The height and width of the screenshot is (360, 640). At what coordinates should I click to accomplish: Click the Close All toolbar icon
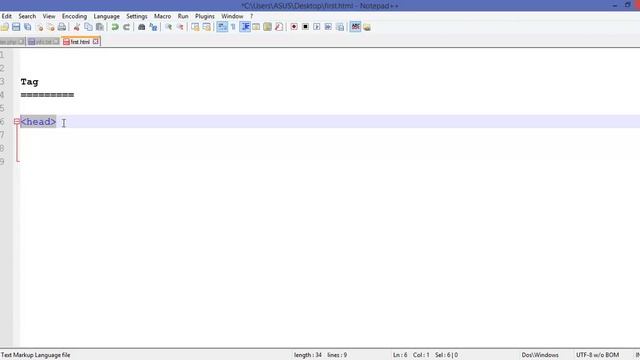click(x=51, y=27)
